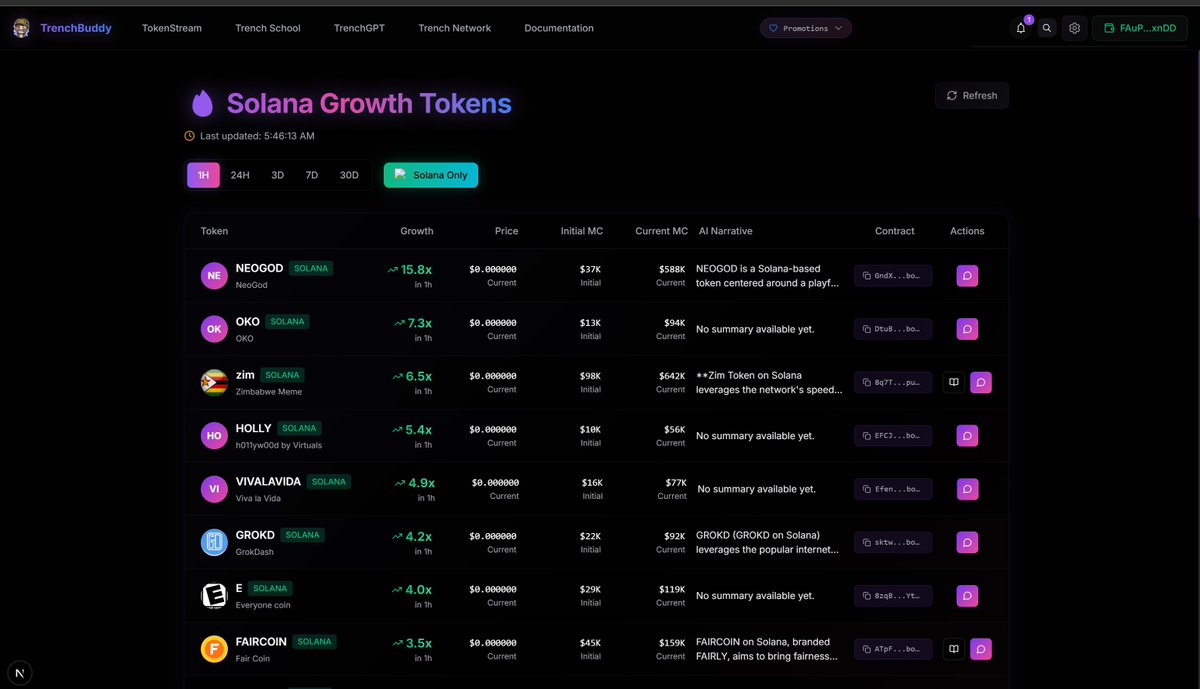
Task: Select the 24H timeframe tab
Action: point(240,175)
